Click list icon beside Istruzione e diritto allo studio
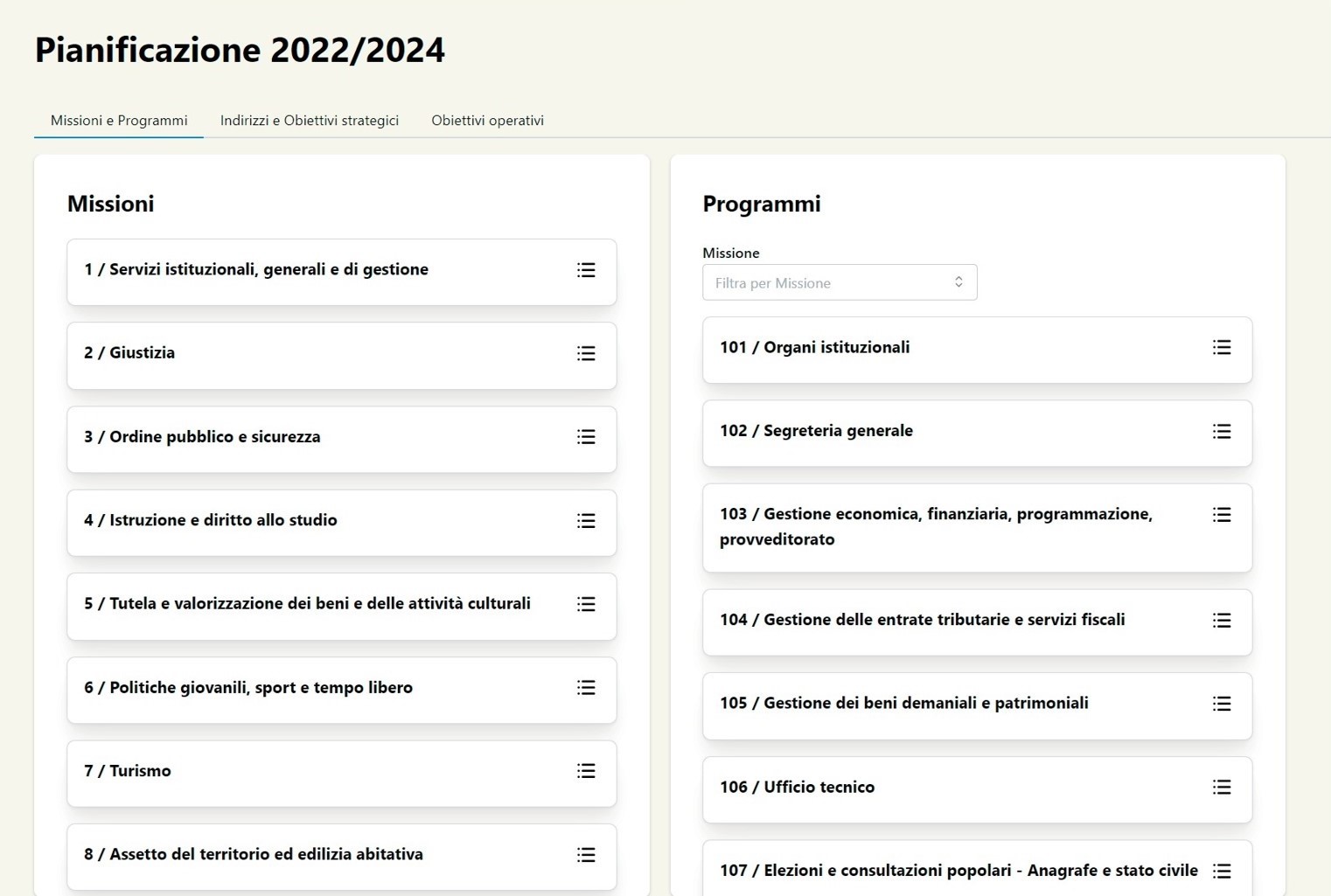This screenshot has width=1331, height=896. pyautogui.click(x=586, y=521)
